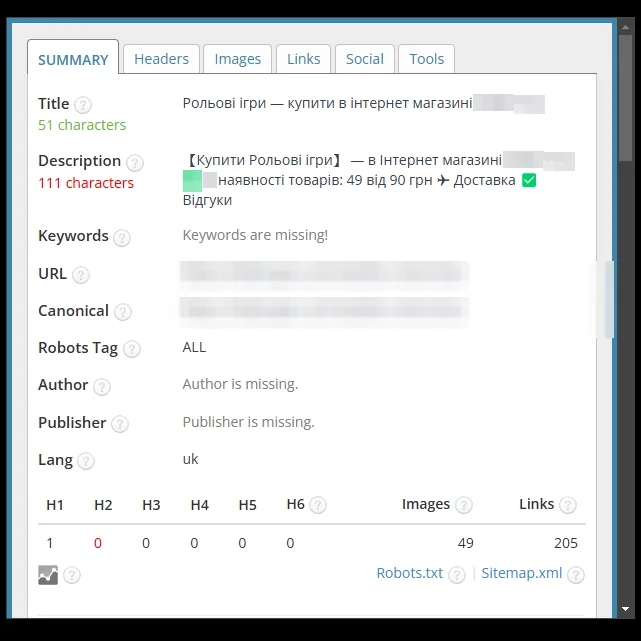Click the 'Publisher is missing.' message

pos(249,422)
